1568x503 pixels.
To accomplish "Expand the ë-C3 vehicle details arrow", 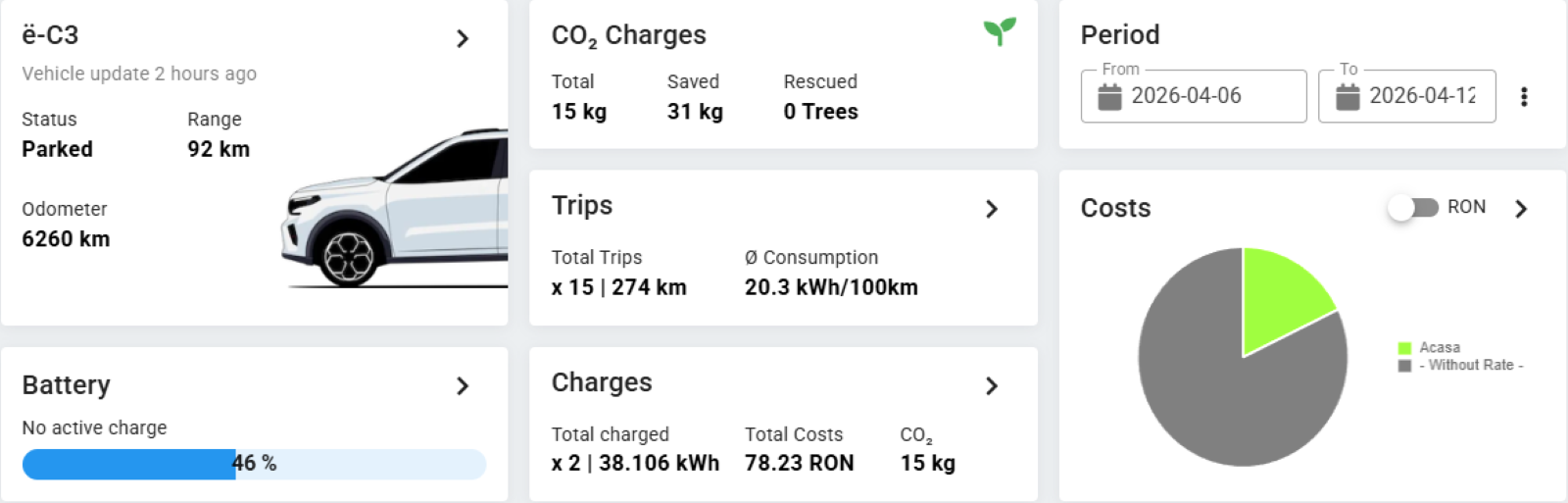I will [x=463, y=38].
